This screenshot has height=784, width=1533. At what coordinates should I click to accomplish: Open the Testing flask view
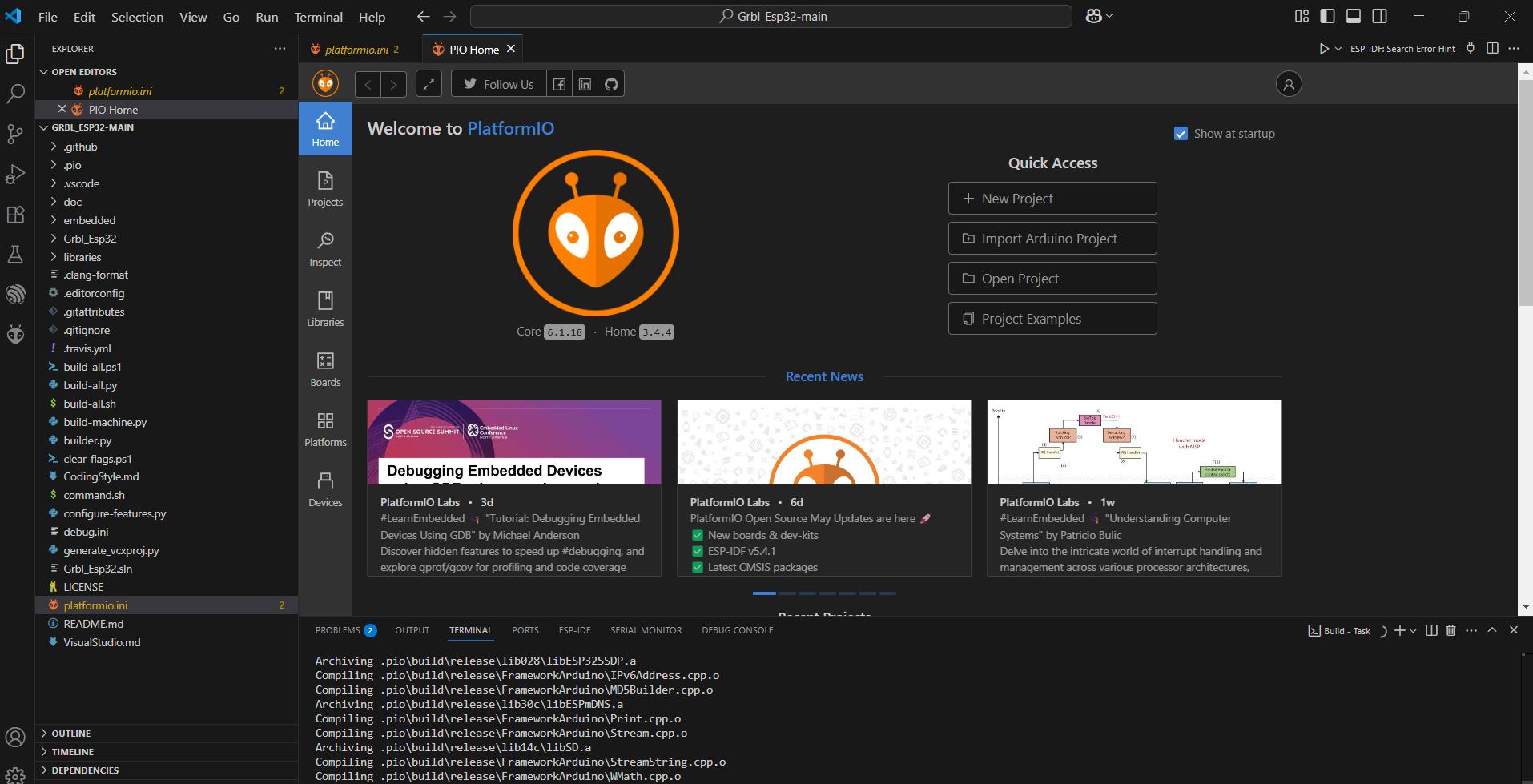click(15, 254)
